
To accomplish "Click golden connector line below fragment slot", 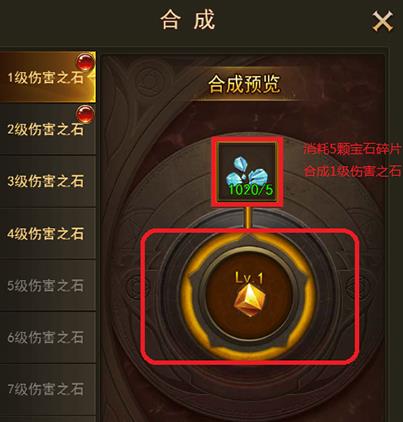I will 248,217.
